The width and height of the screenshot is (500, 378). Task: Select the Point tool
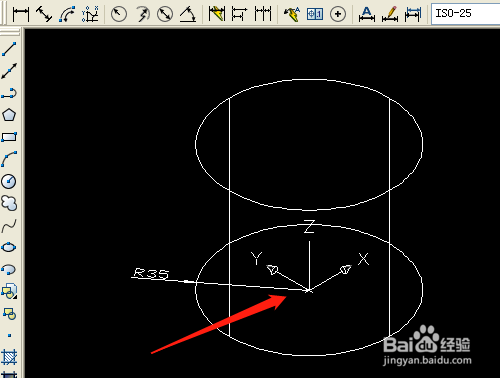pyautogui.click(x=9, y=335)
